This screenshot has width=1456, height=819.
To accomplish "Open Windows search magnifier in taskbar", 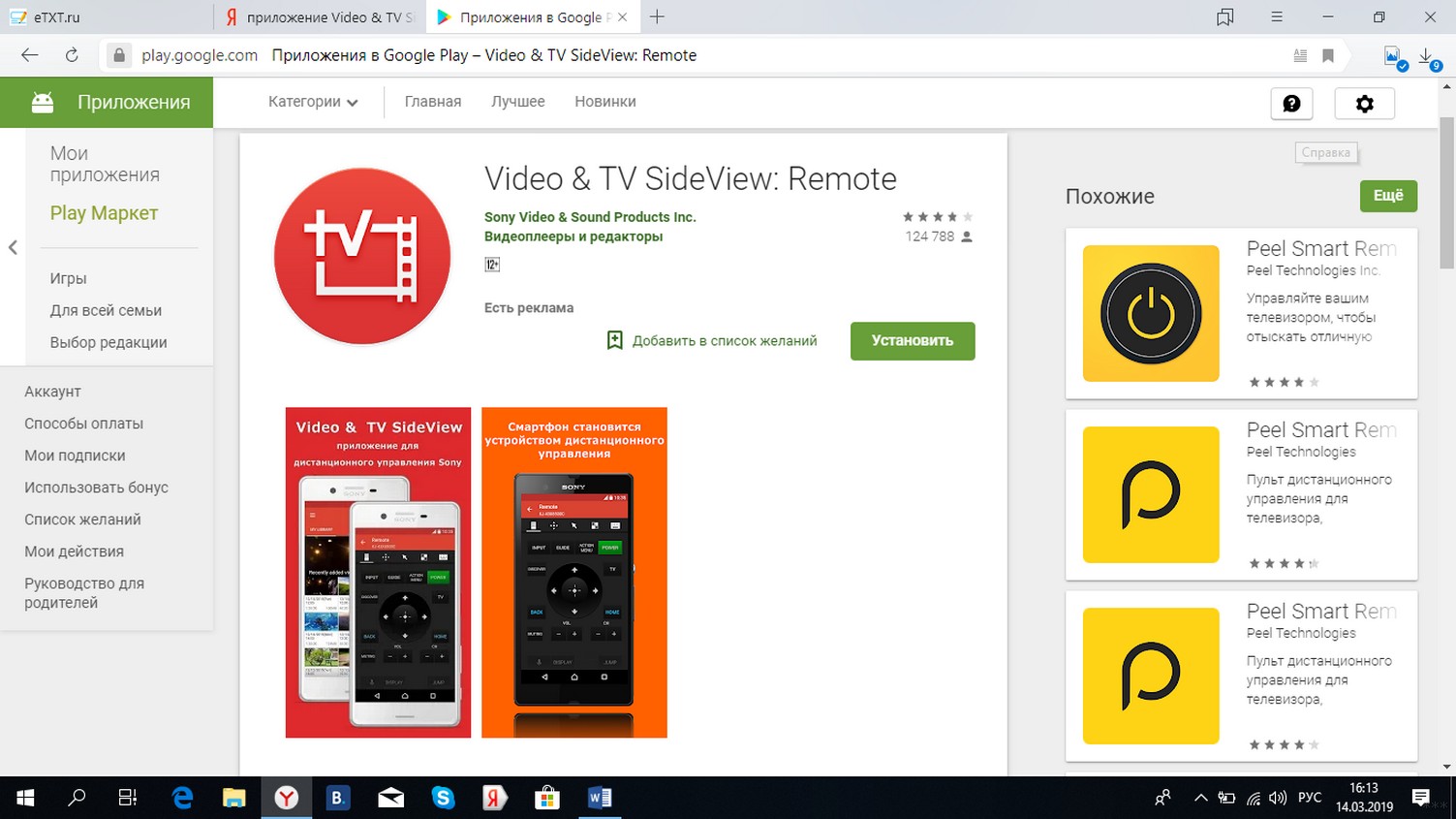I will (77, 798).
